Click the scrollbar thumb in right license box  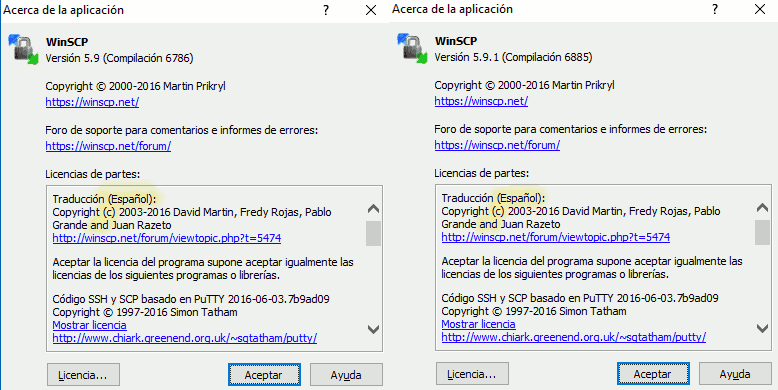(x=762, y=233)
